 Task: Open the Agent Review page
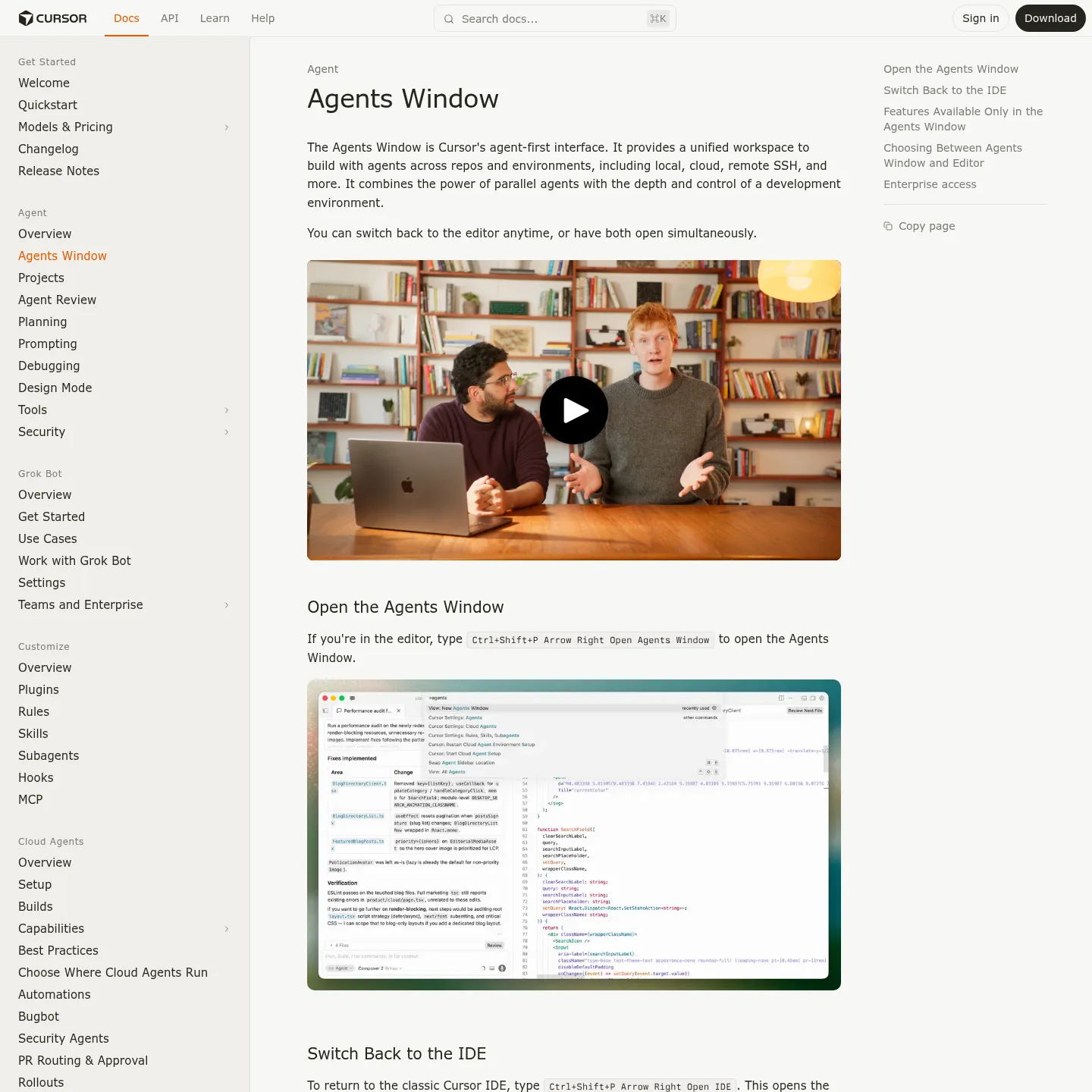pos(58,300)
